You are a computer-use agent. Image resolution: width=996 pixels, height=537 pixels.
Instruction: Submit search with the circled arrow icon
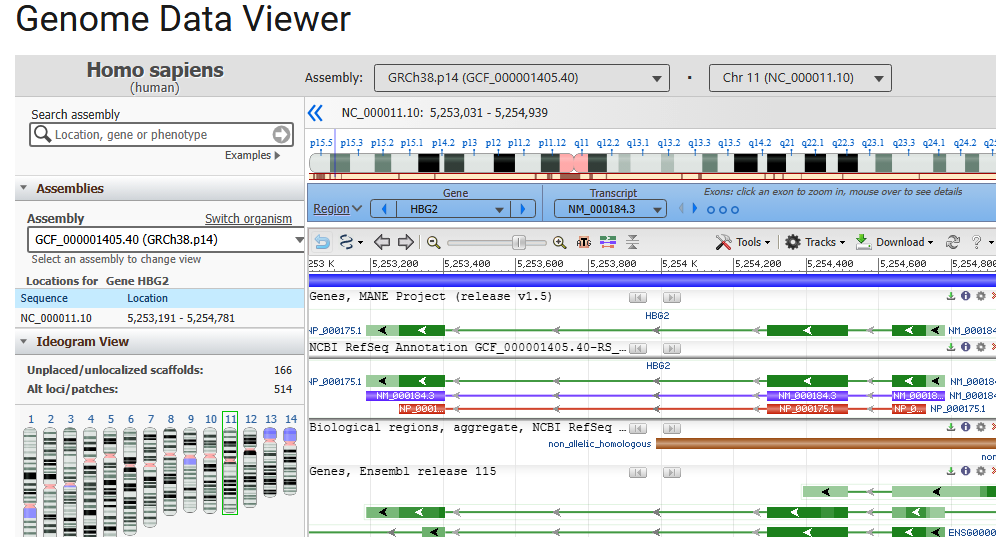(x=281, y=134)
